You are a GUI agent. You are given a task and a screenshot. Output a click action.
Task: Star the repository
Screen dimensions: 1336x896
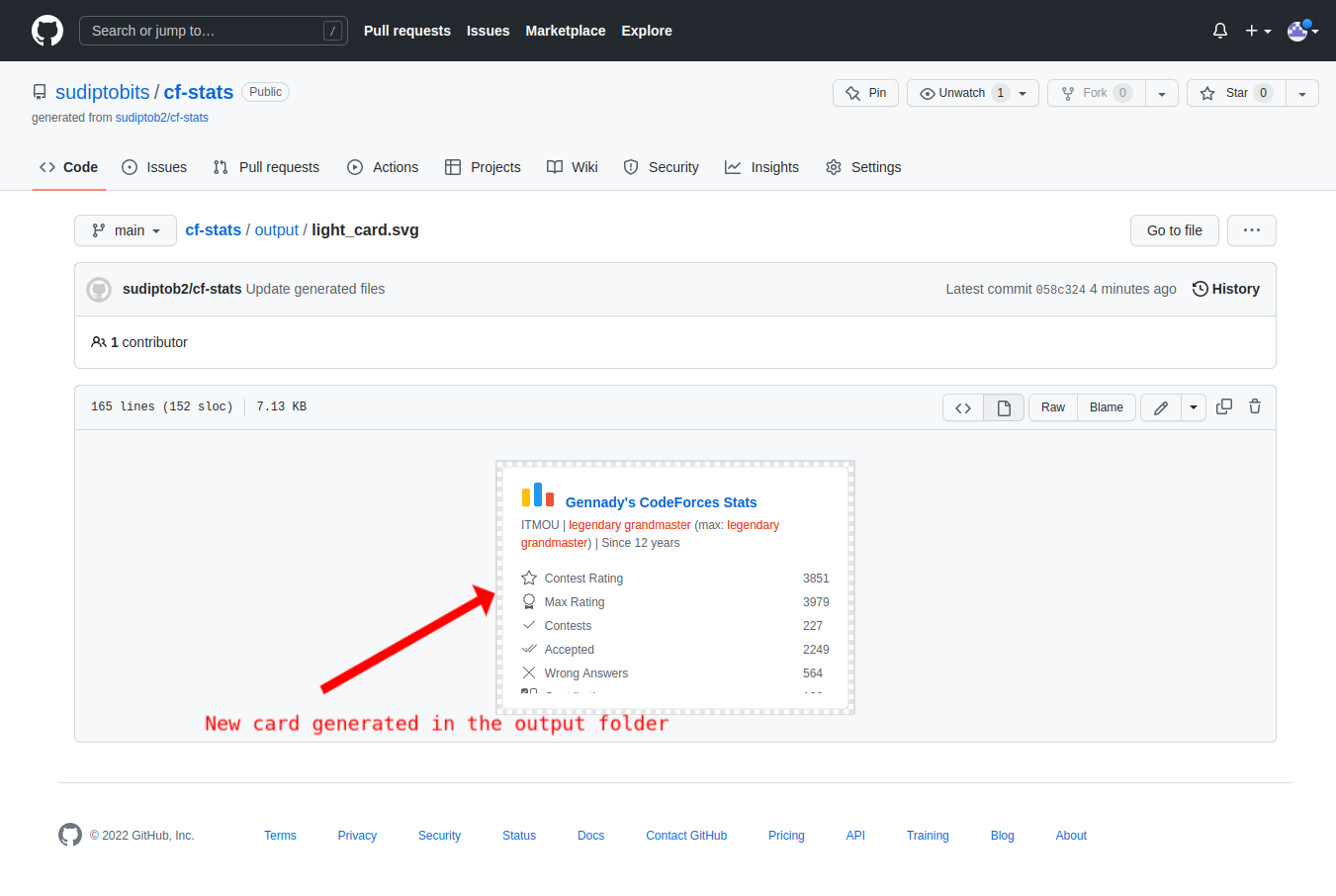pyautogui.click(x=1236, y=93)
